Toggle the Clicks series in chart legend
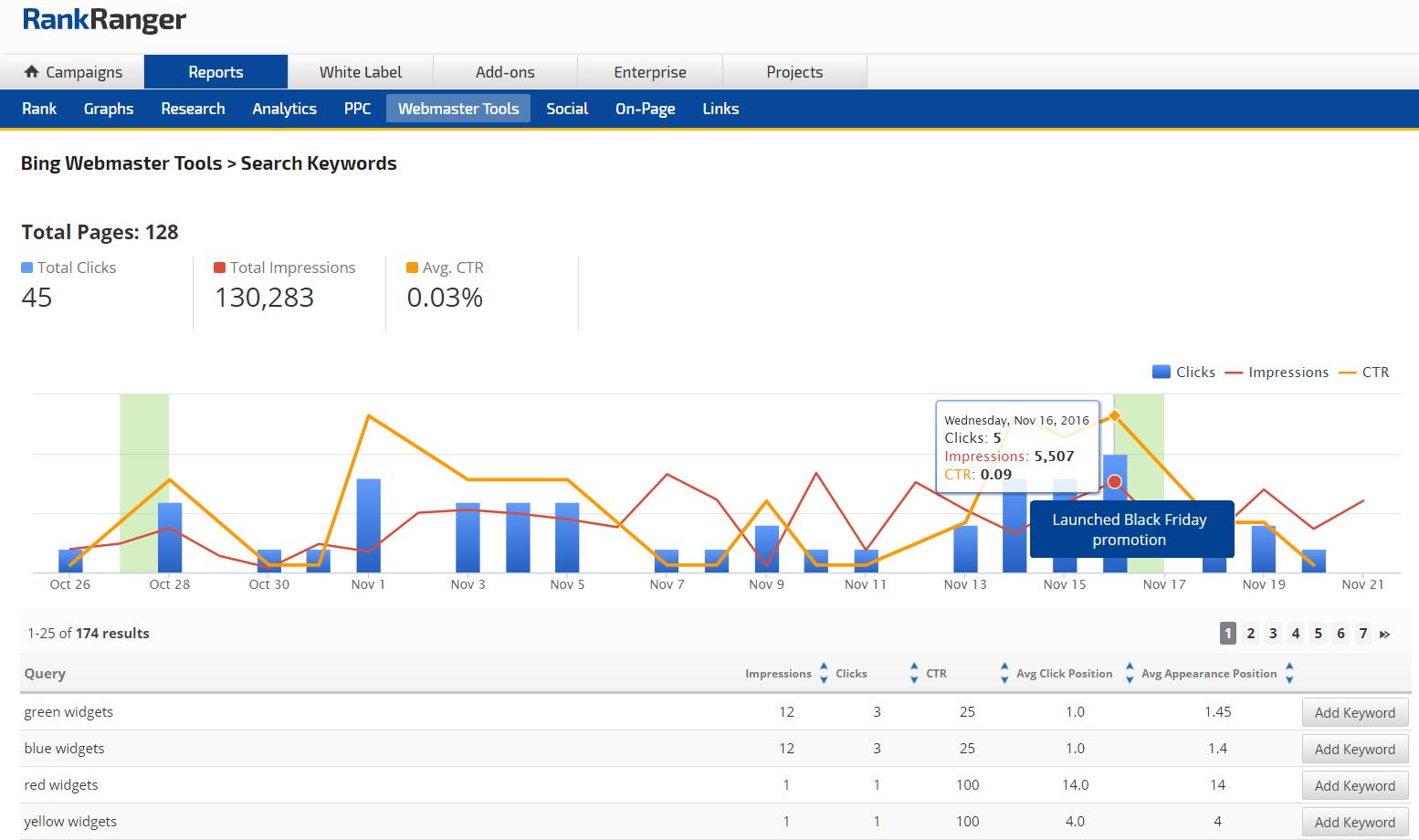The image size is (1419, 840). coord(1184,372)
